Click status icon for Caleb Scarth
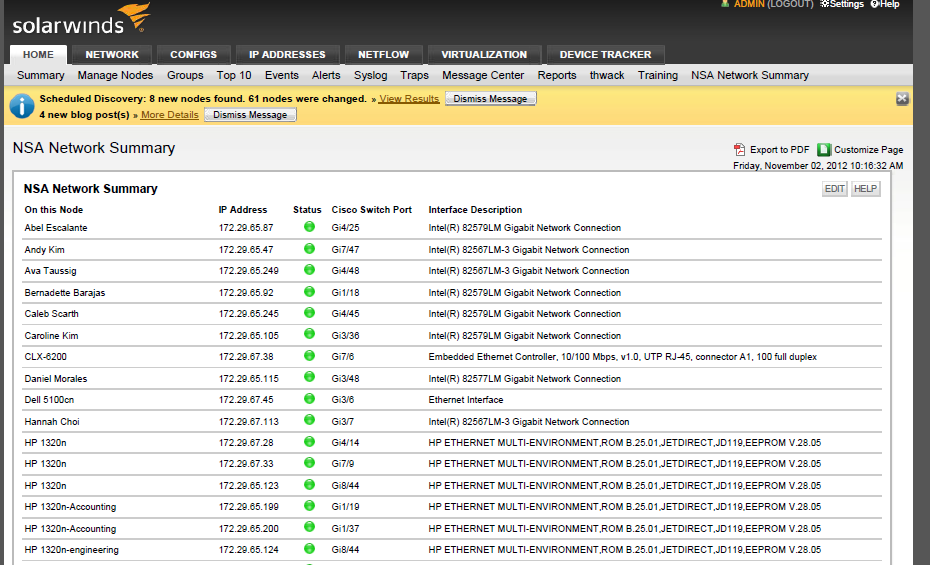The image size is (930, 565). point(309,312)
